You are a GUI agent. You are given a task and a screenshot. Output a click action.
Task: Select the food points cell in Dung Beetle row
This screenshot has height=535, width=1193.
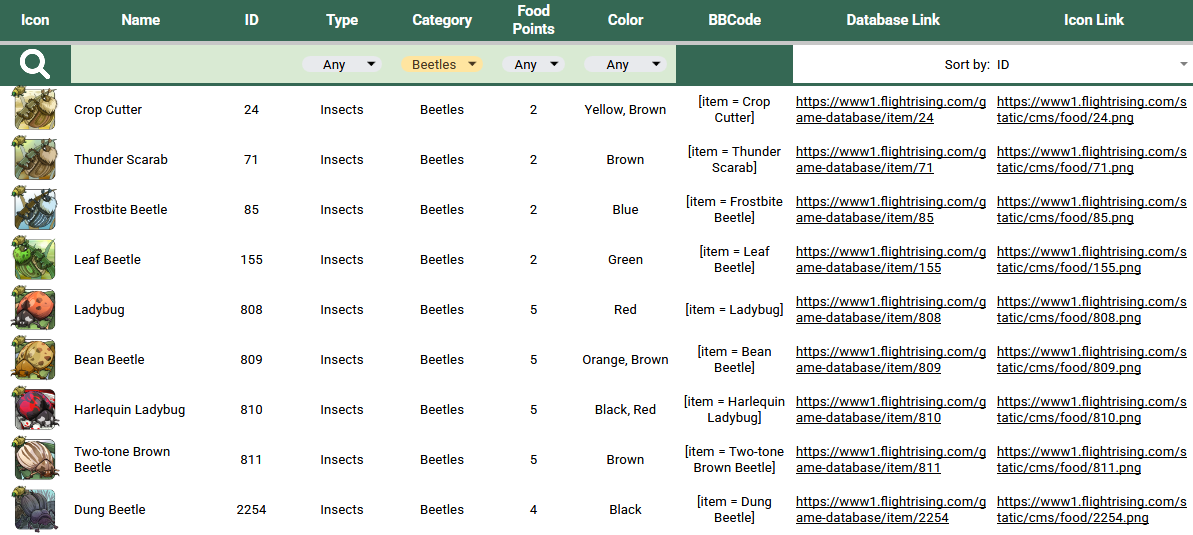(533, 510)
